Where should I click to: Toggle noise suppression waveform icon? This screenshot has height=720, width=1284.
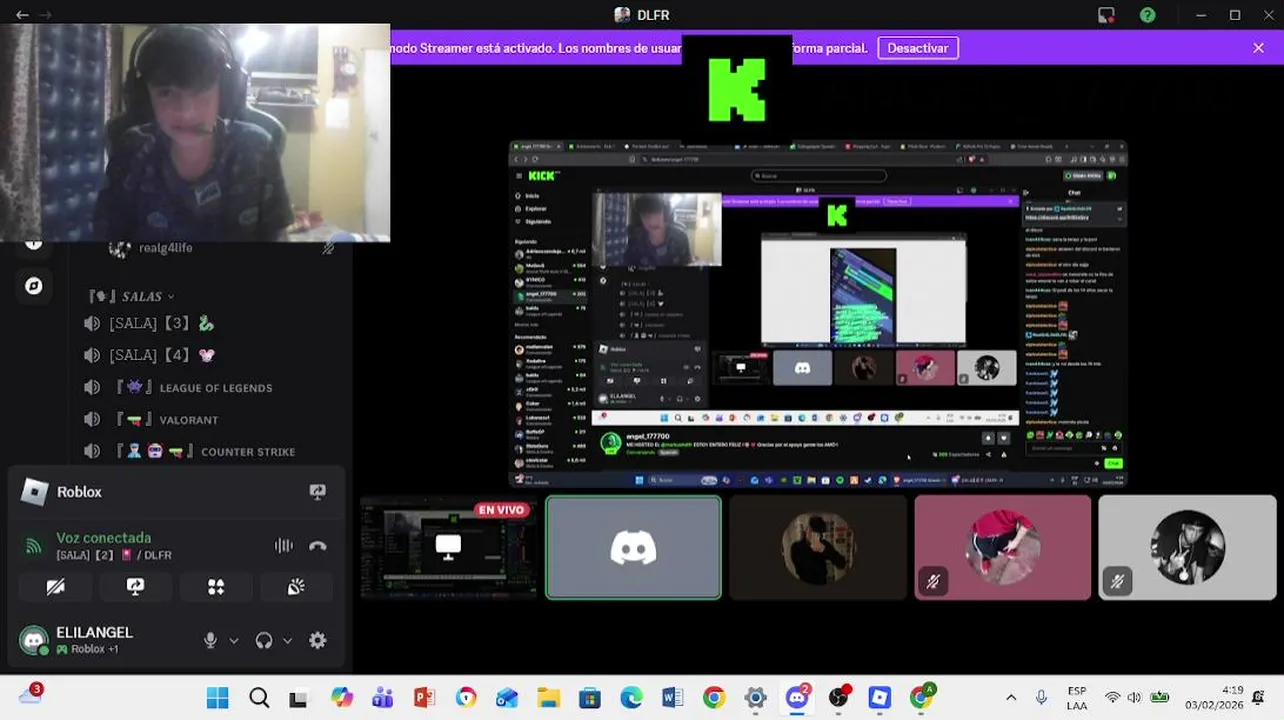(284, 546)
